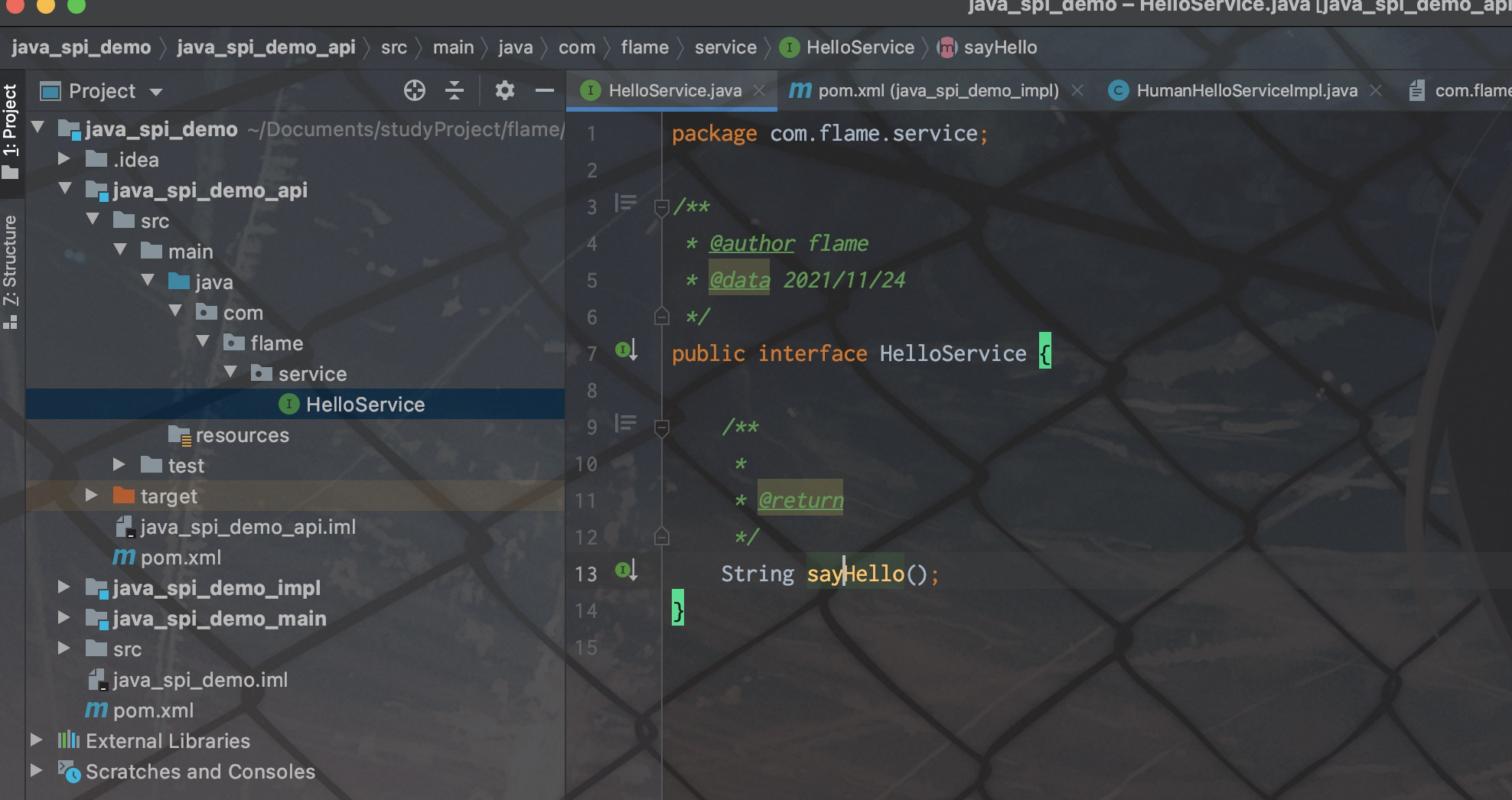Expand External Libraries node

point(36,740)
